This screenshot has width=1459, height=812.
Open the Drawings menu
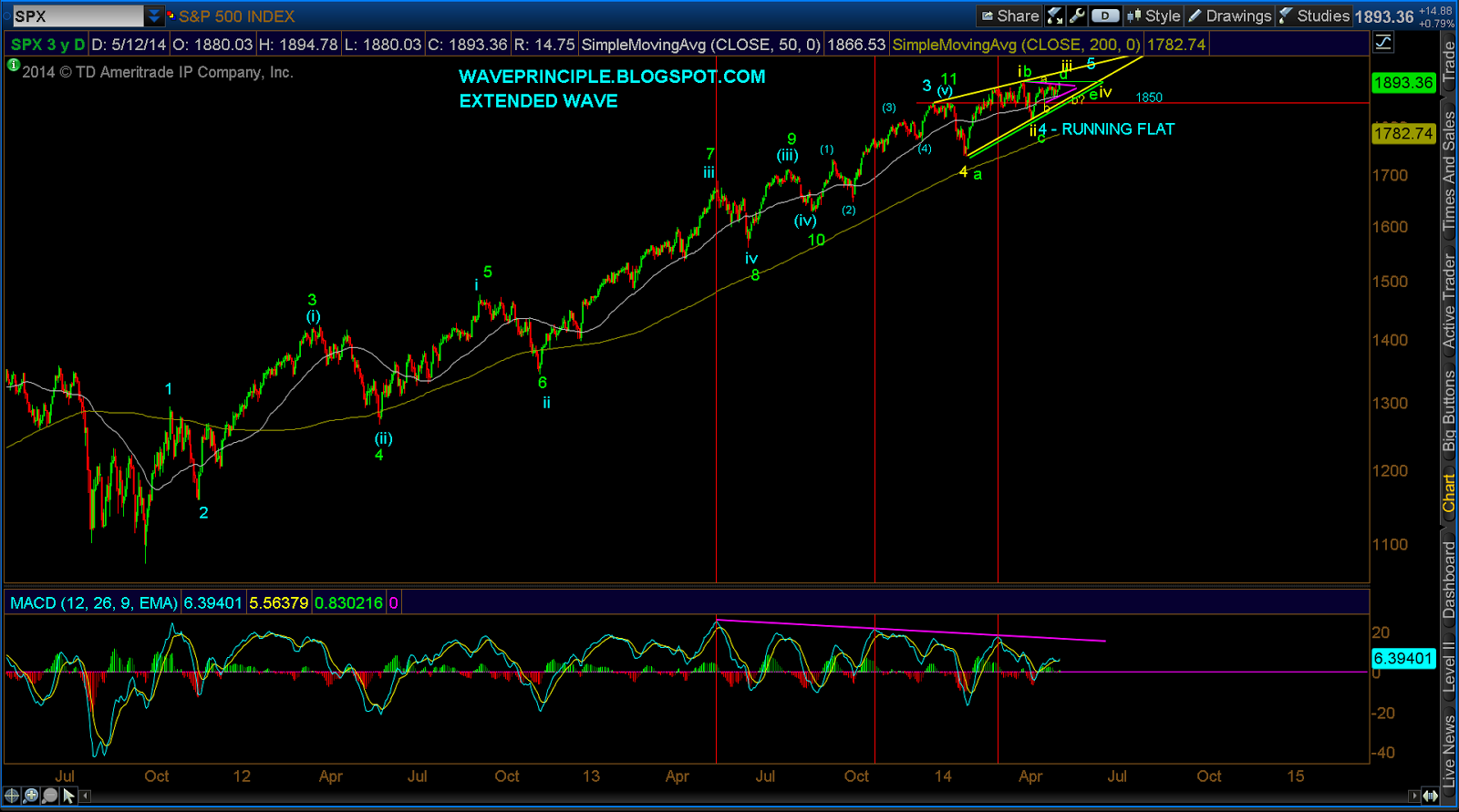point(1230,15)
